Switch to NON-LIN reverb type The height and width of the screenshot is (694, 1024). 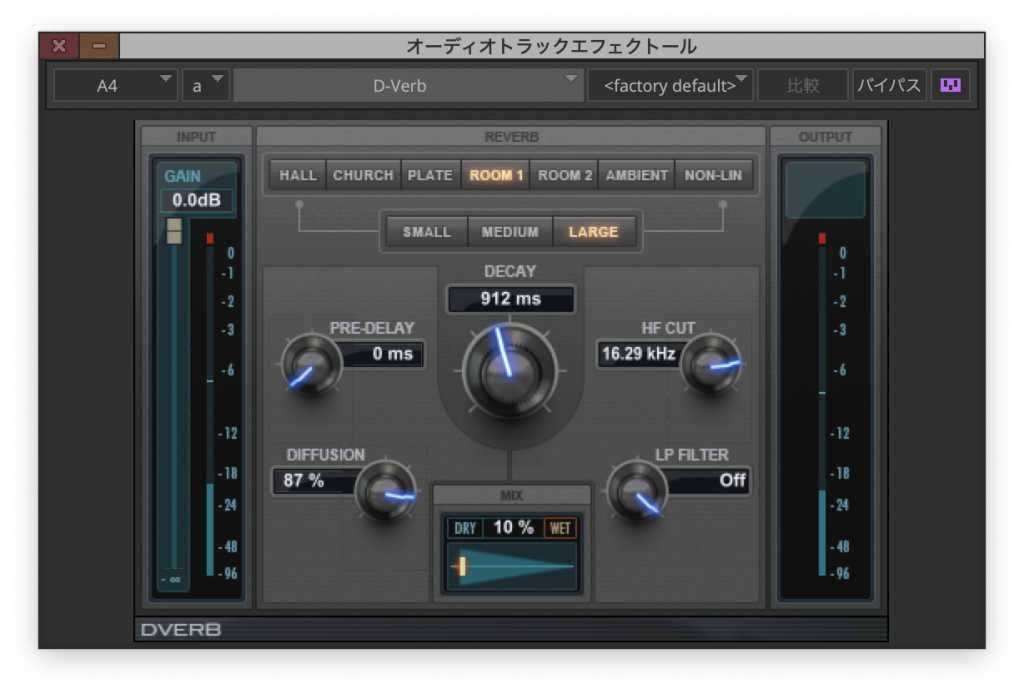point(713,175)
